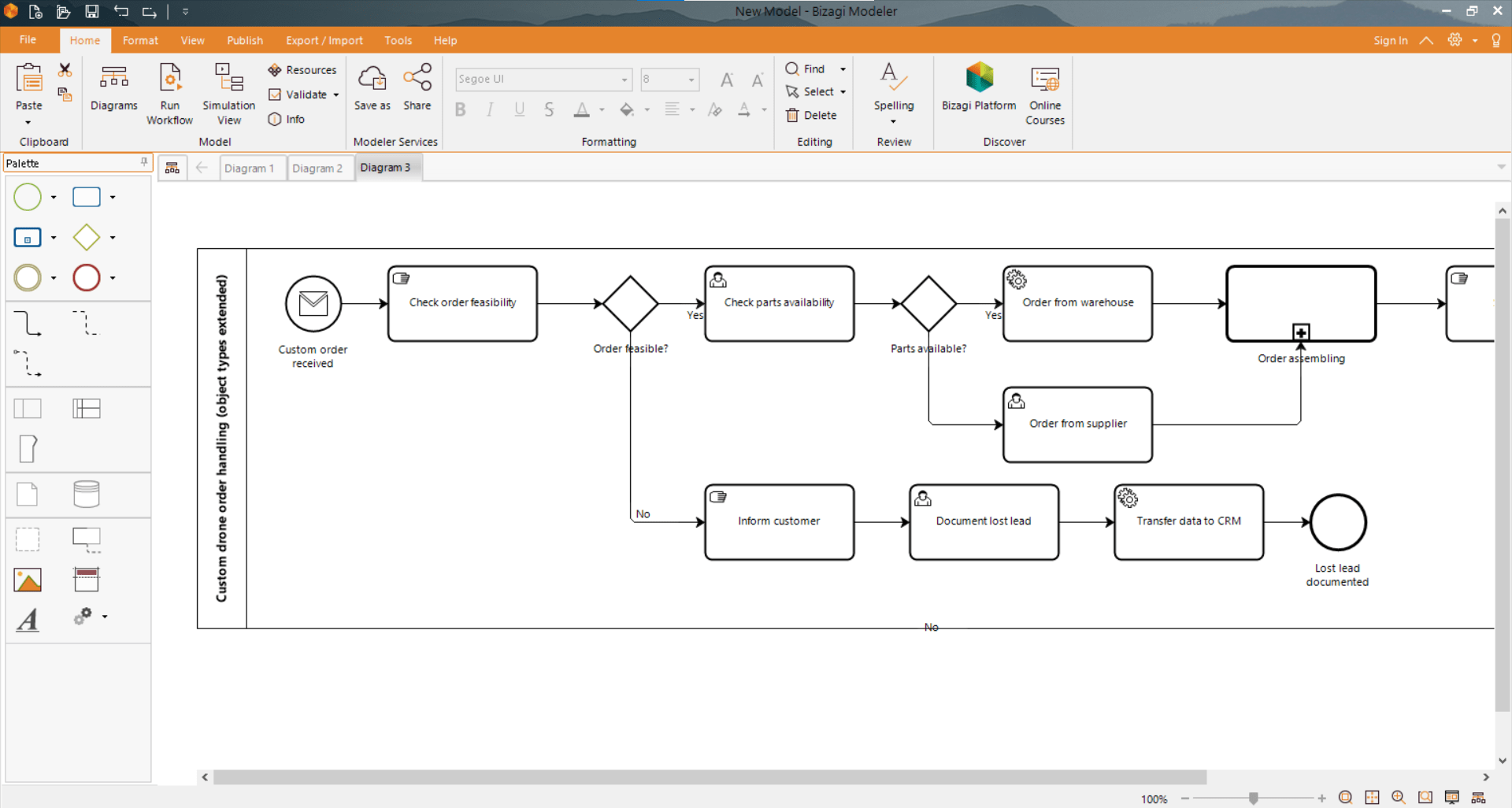Open the Export / Import menu

pos(324,40)
